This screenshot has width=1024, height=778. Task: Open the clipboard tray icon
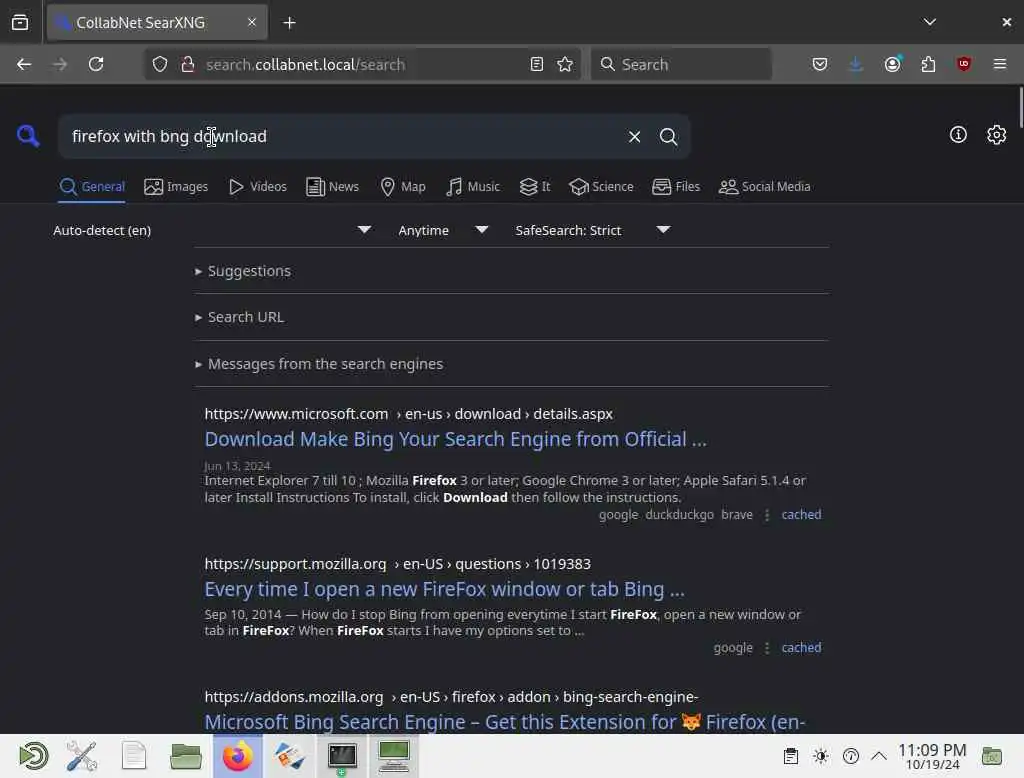pyautogui.click(x=790, y=756)
